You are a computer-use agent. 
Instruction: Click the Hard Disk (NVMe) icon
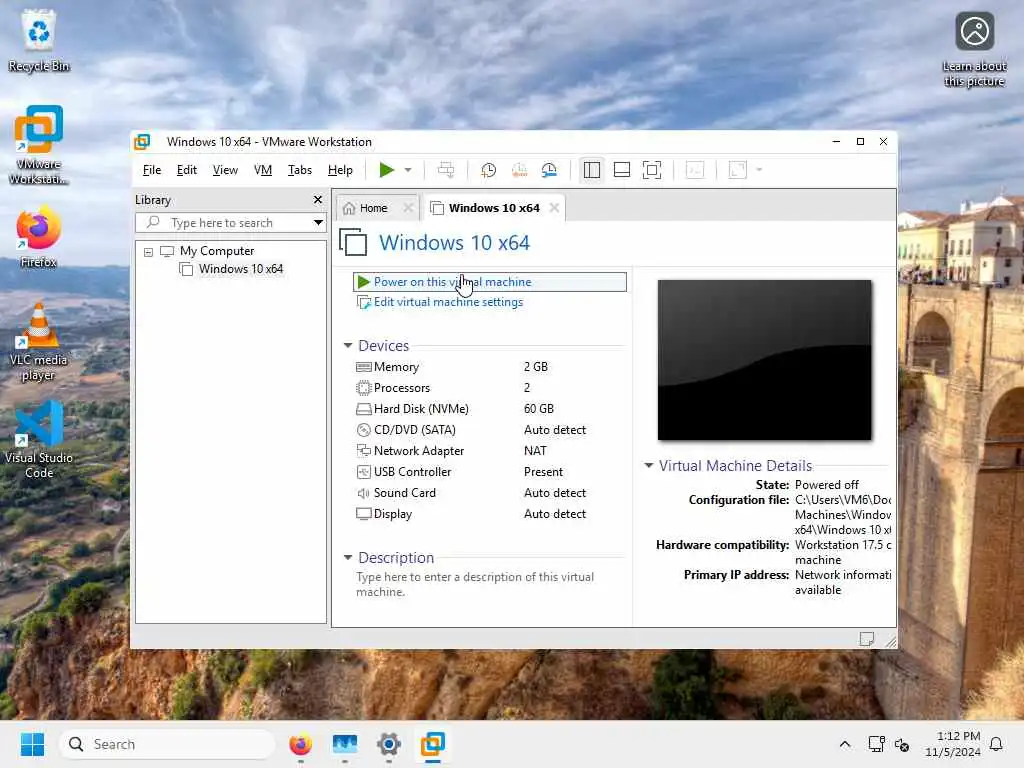[364, 409]
